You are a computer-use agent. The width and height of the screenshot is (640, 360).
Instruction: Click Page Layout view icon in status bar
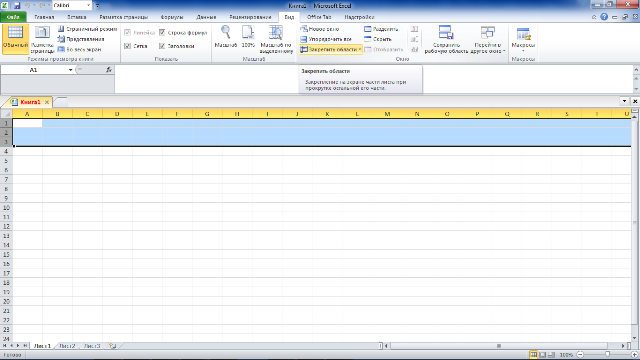point(542,355)
